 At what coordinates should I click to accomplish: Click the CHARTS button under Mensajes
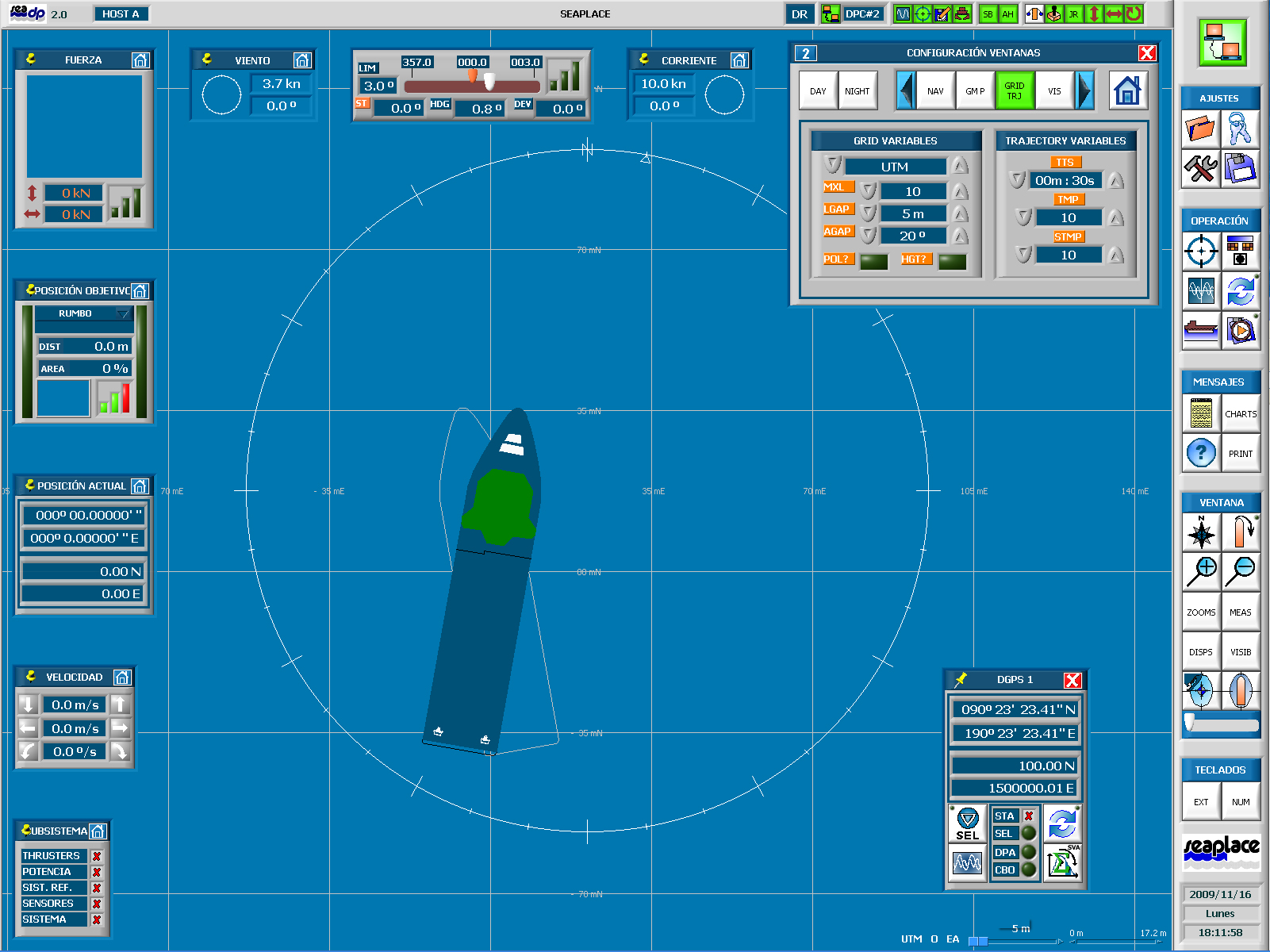pos(1241,413)
